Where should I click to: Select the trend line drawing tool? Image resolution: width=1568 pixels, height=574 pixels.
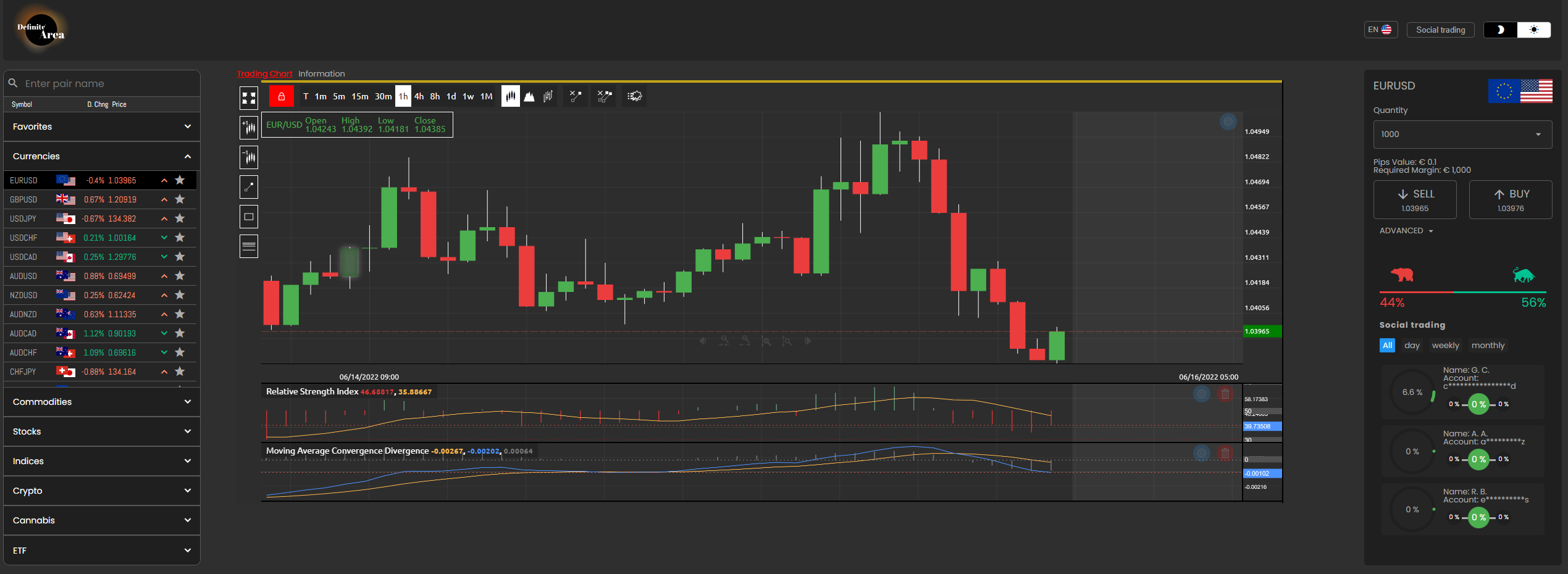(249, 187)
